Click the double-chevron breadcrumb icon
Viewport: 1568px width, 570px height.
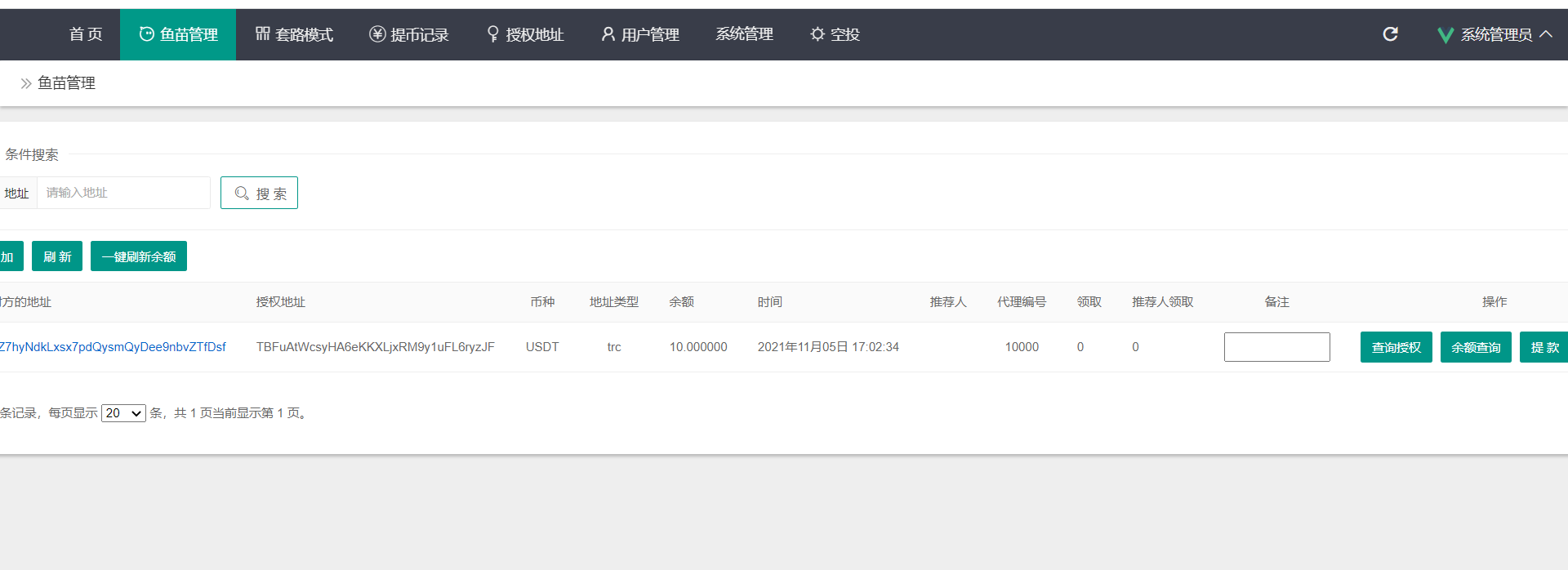click(26, 83)
